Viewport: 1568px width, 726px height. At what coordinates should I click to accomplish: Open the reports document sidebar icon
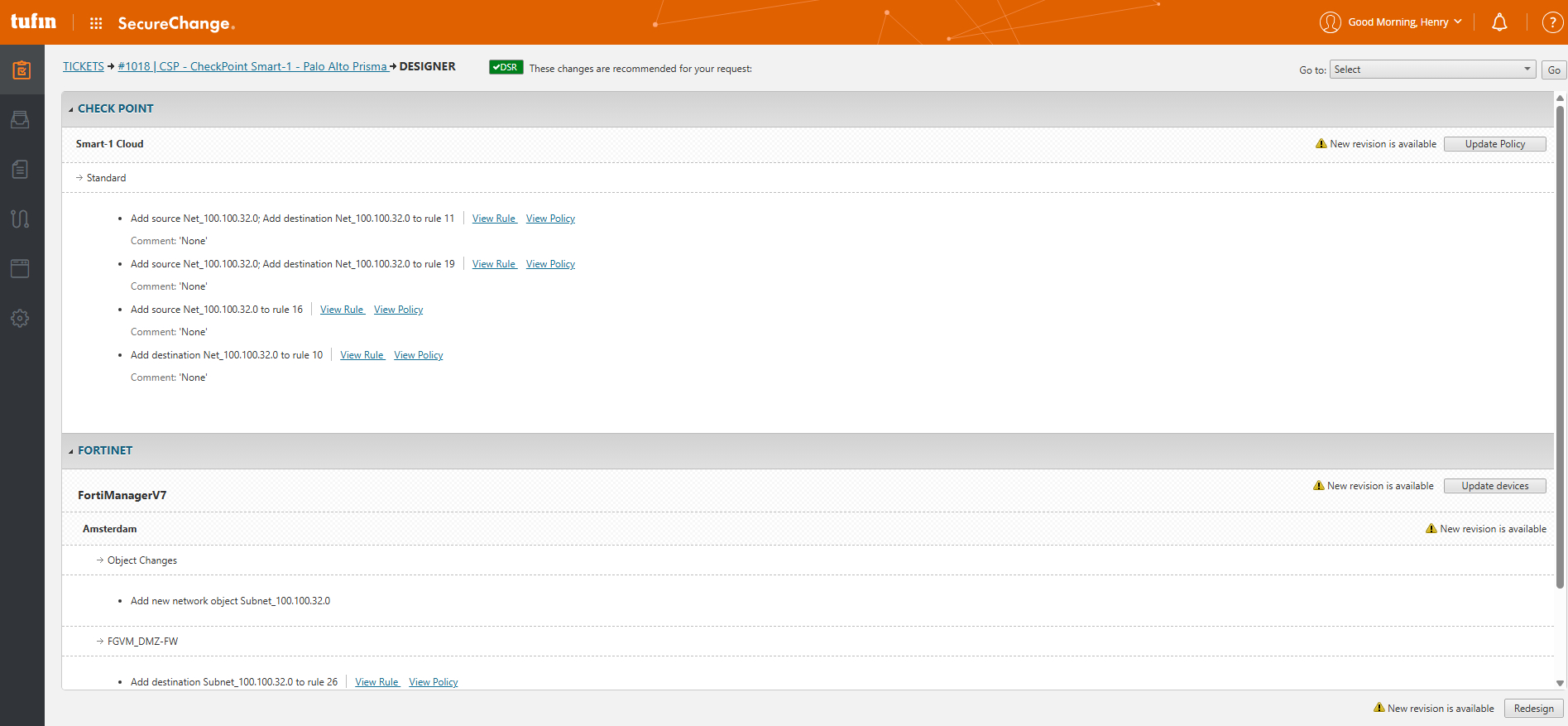[x=21, y=170]
